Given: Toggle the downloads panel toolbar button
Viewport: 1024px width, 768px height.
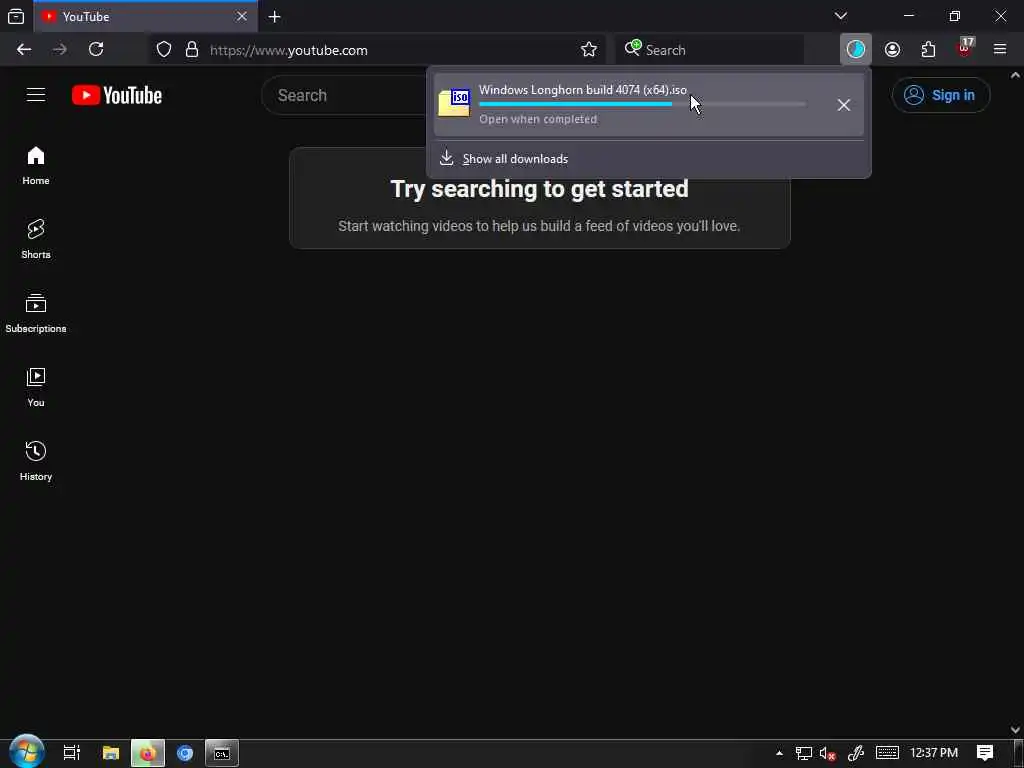Looking at the screenshot, I should click(856, 50).
